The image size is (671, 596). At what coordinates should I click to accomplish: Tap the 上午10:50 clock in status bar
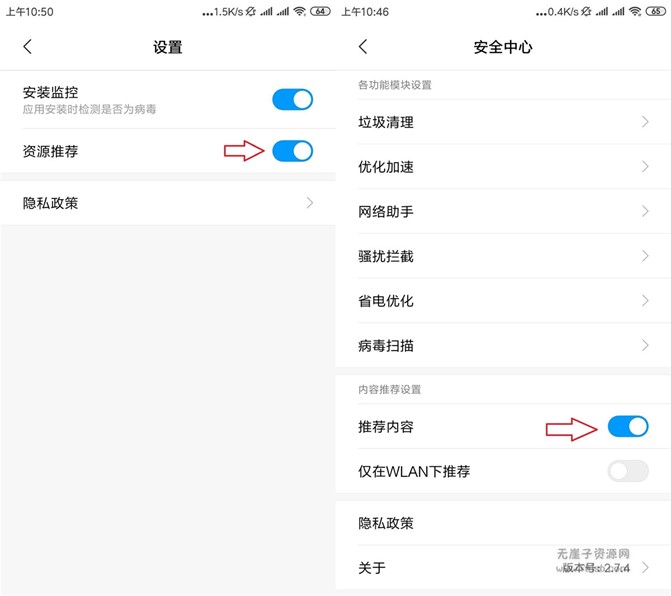(30, 11)
